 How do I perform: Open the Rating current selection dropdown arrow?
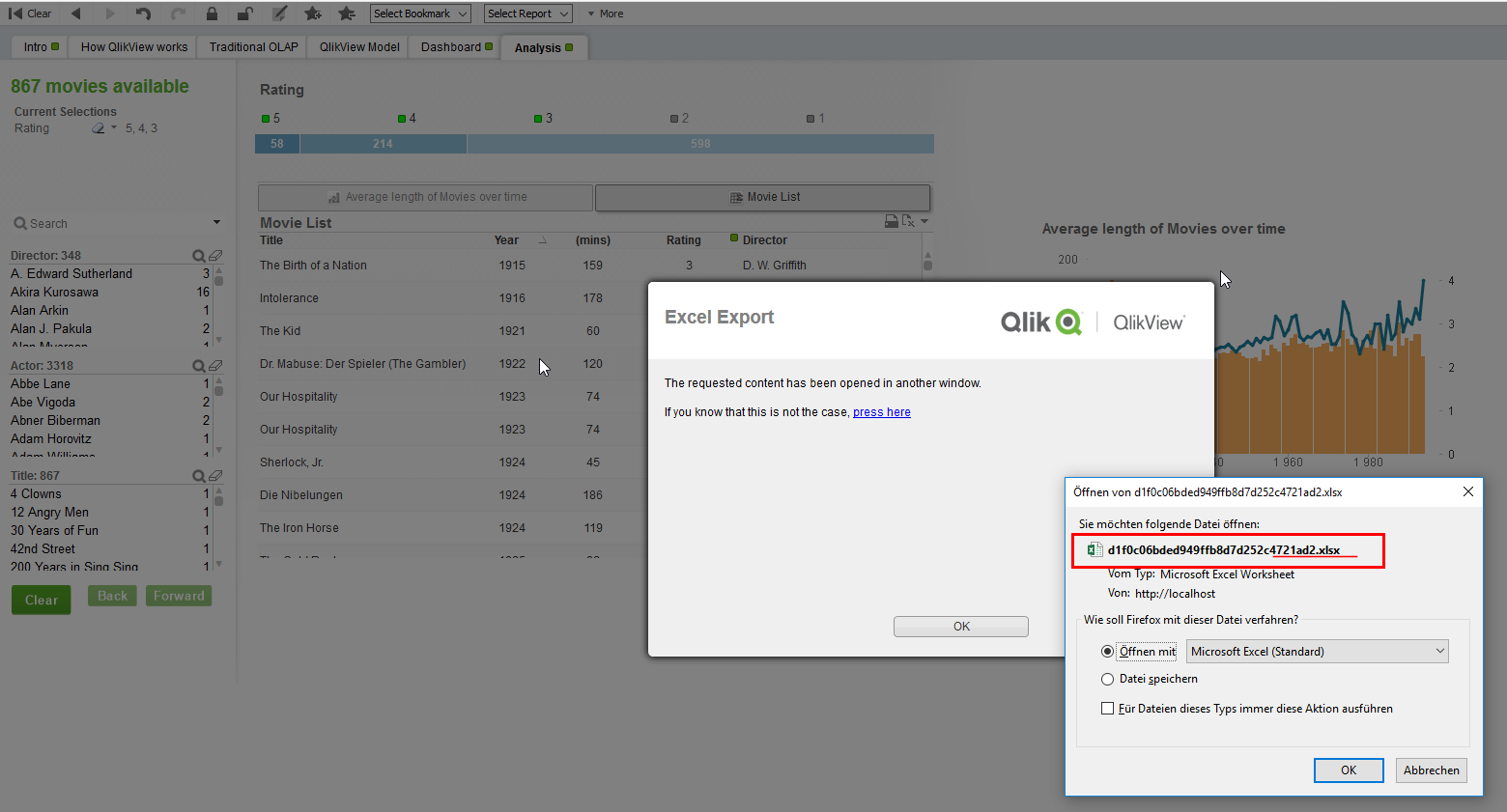114,128
